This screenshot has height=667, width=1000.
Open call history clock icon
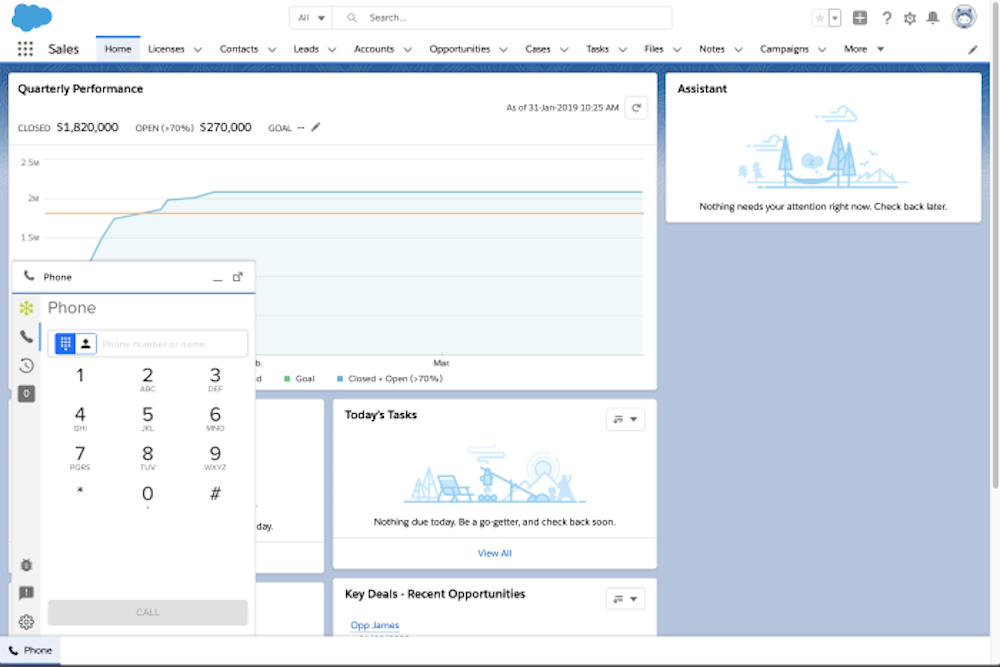[x=26, y=365]
